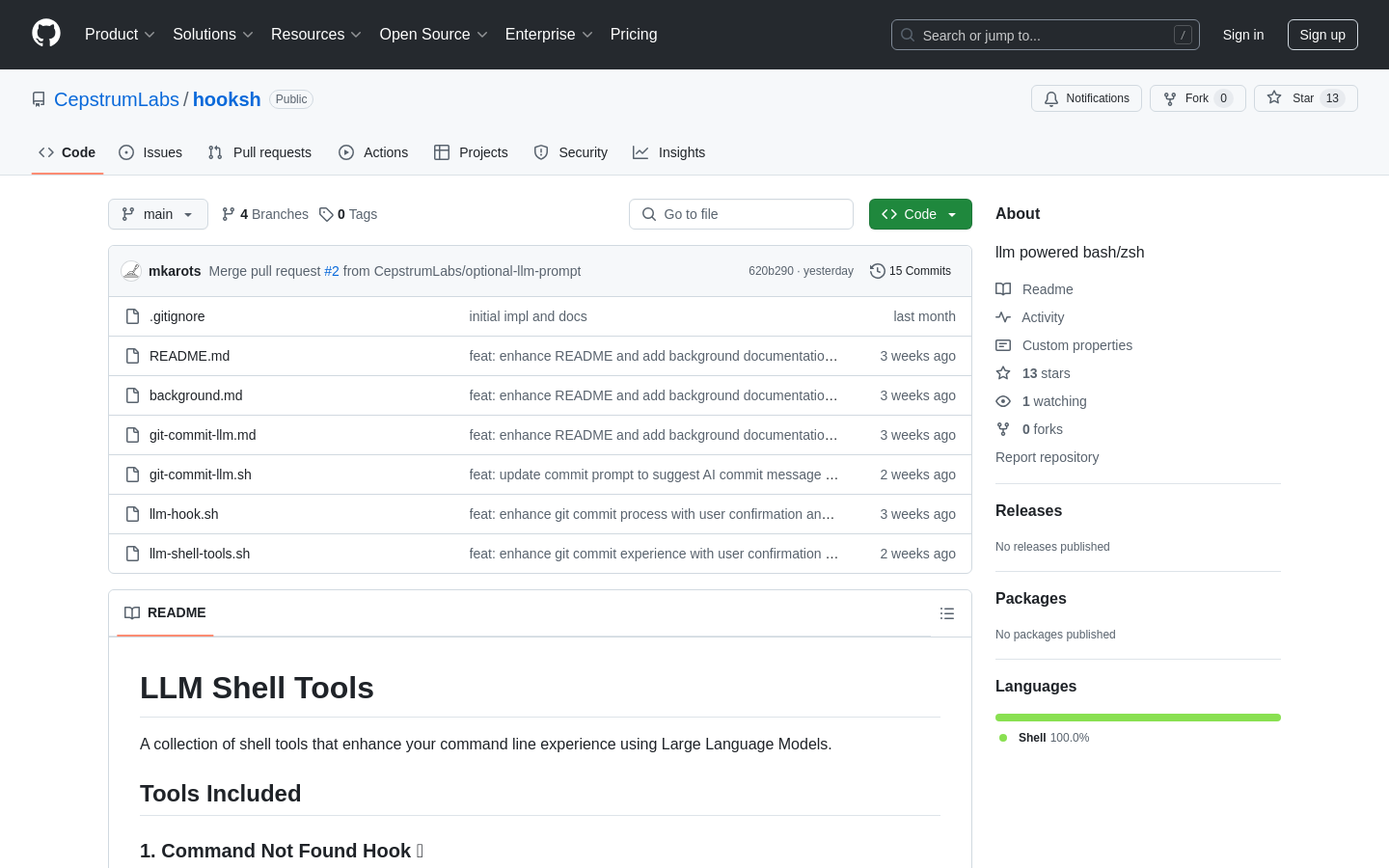Click the star icon in Star button

tap(1274, 98)
